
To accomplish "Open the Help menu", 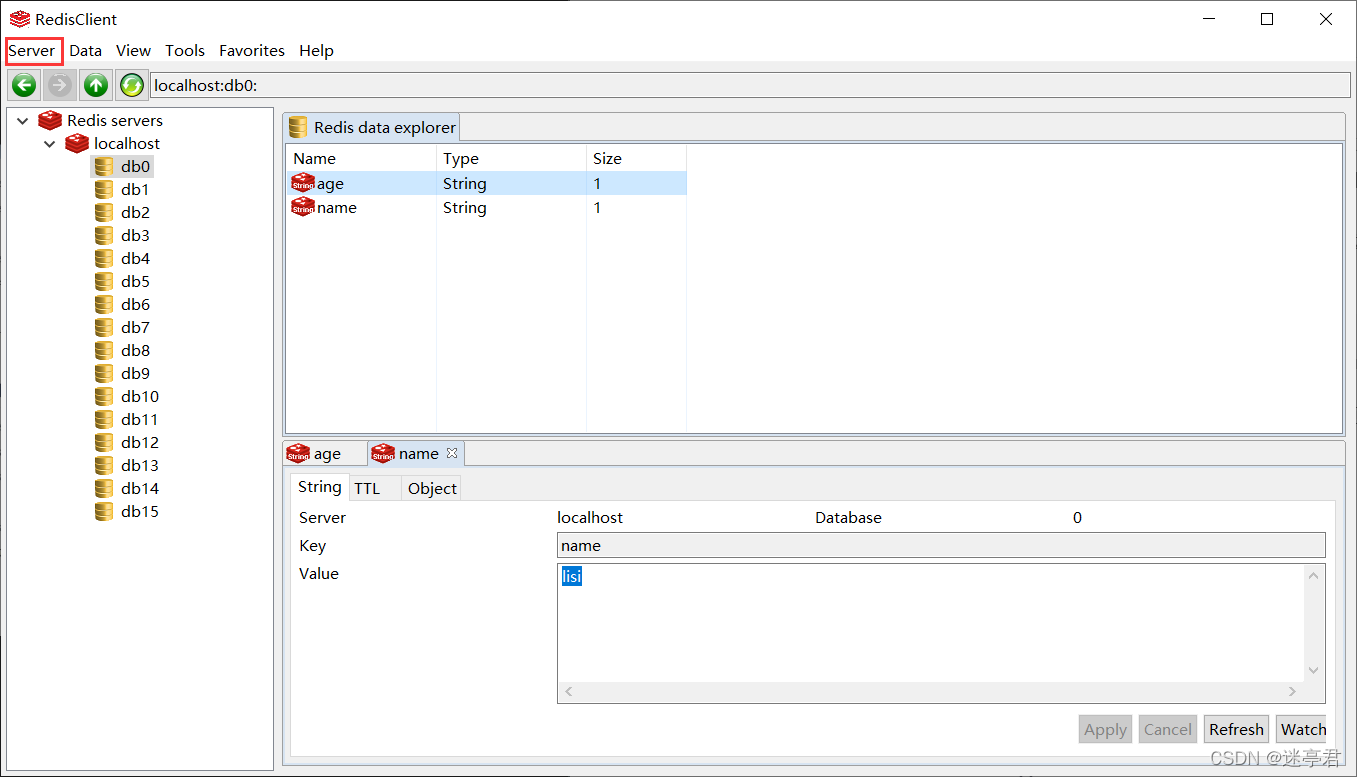I will (316, 50).
